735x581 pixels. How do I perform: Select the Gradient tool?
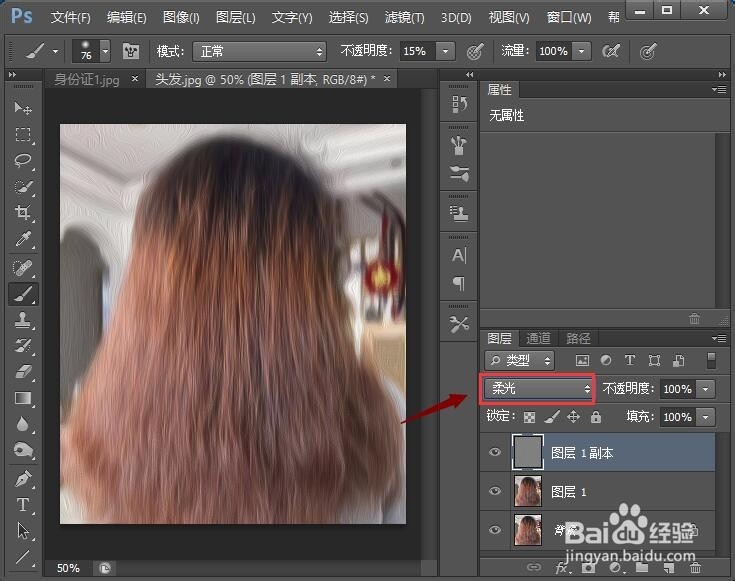tap(22, 398)
